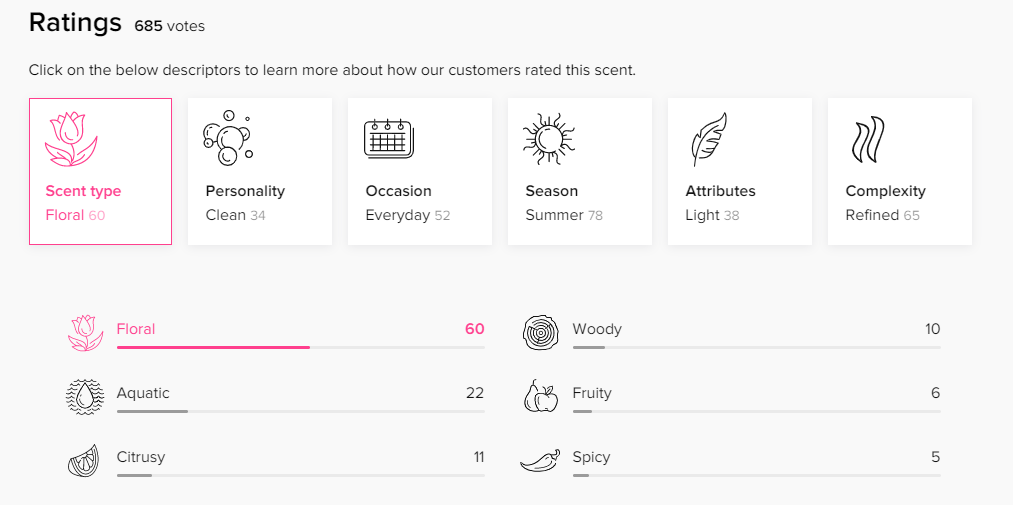Click the calendar icon in Occasion card

(388, 139)
